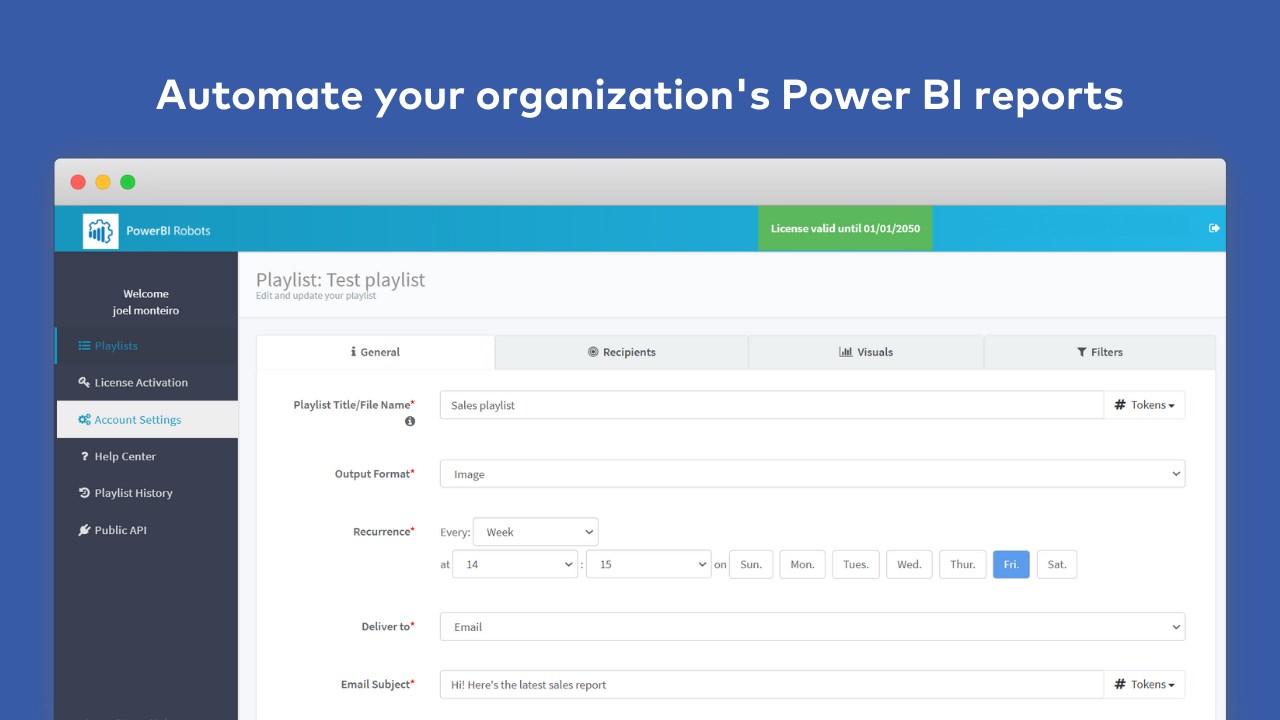The image size is (1280, 720).
Task: Toggle the Sat. day button
Action: (1057, 564)
